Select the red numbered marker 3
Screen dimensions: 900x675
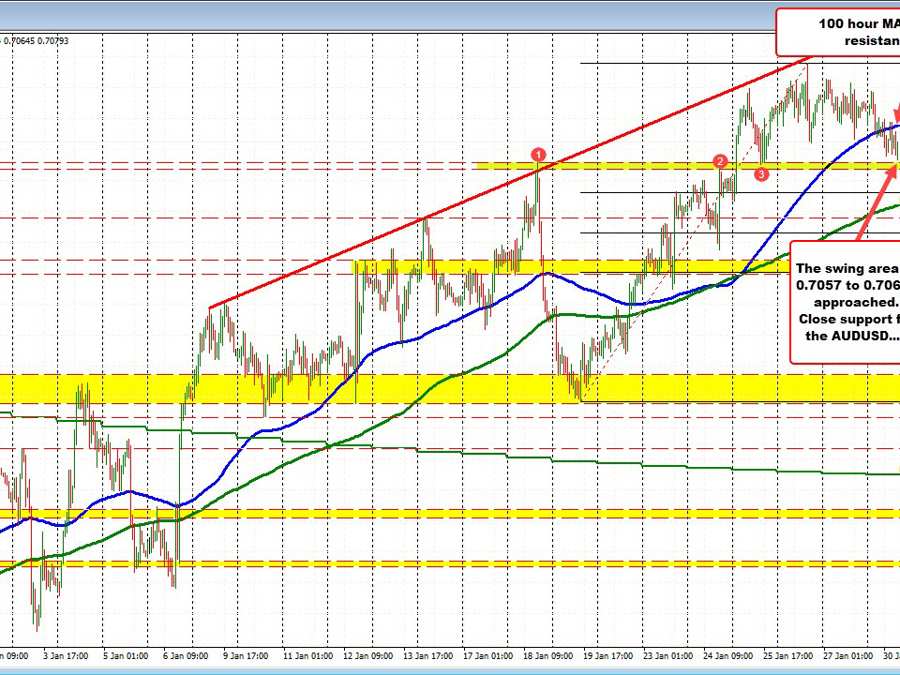(x=761, y=173)
